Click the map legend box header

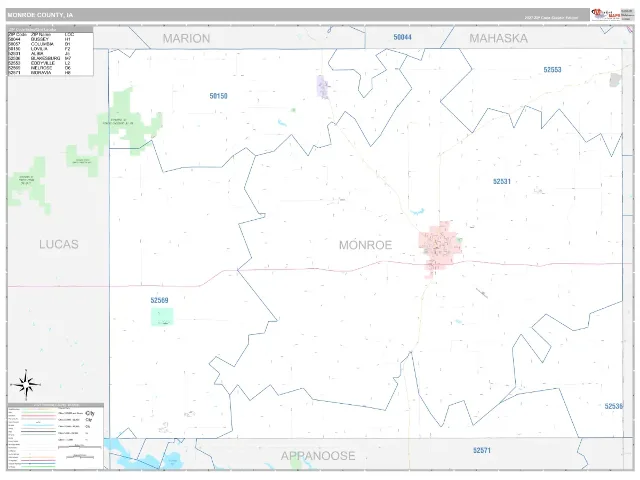[x=56, y=405]
